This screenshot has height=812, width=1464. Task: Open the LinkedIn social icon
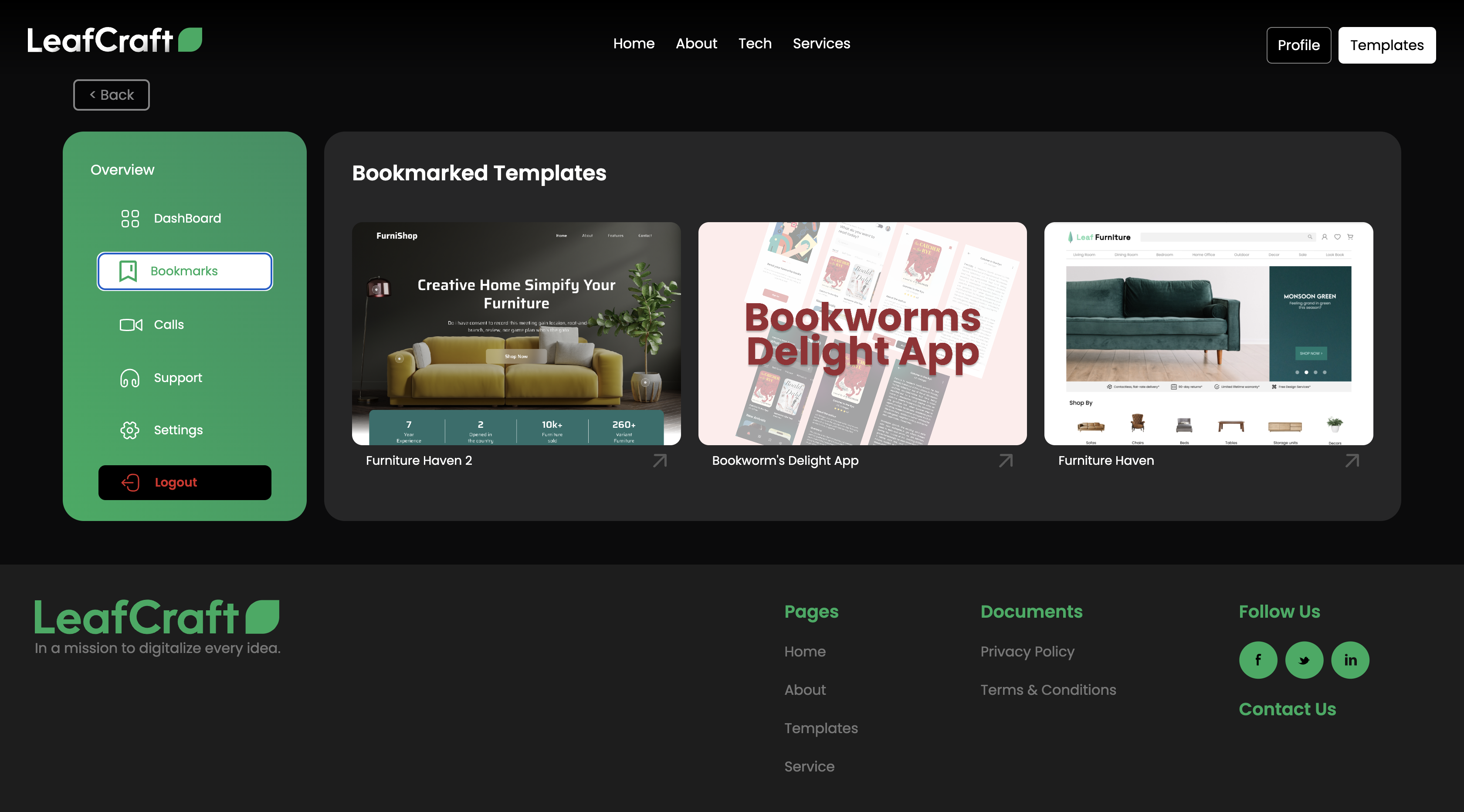point(1350,660)
